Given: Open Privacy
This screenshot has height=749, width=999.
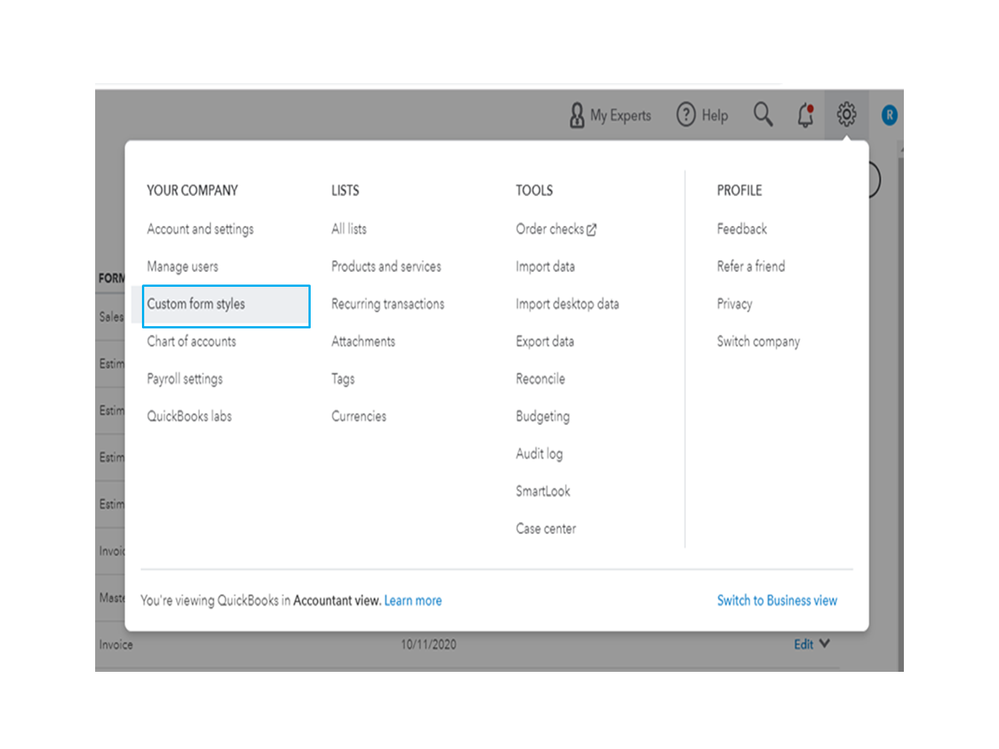Looking at the screenshot, I should click(x=734, y=304).
